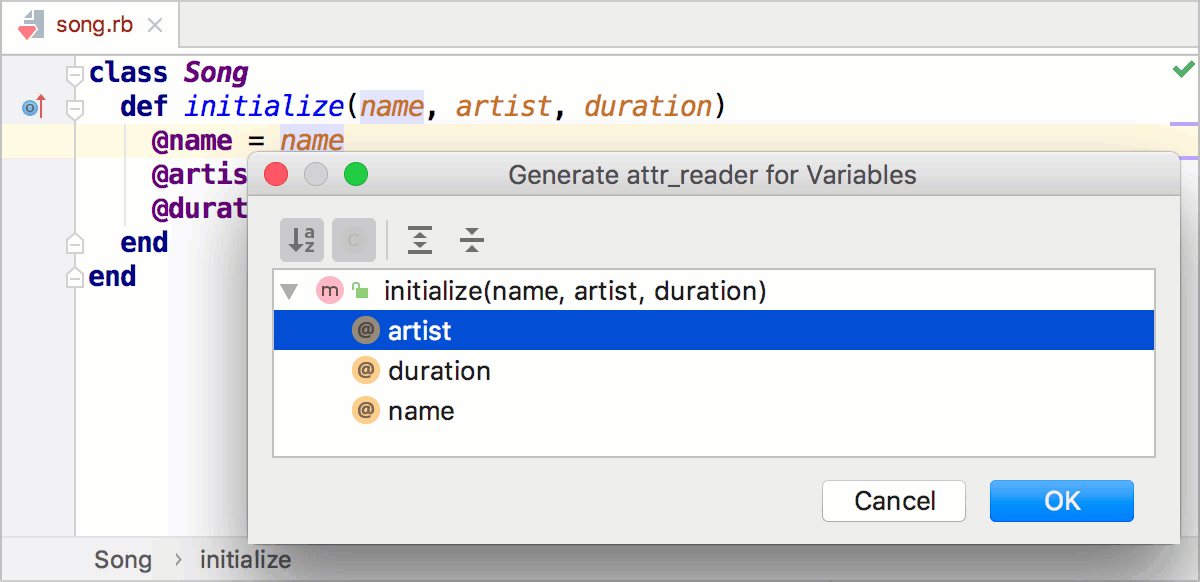Click the Collapse All icon in the dialog toolbar
Image resolution: width=1200 pixels, height=582 pixels.
471,240
